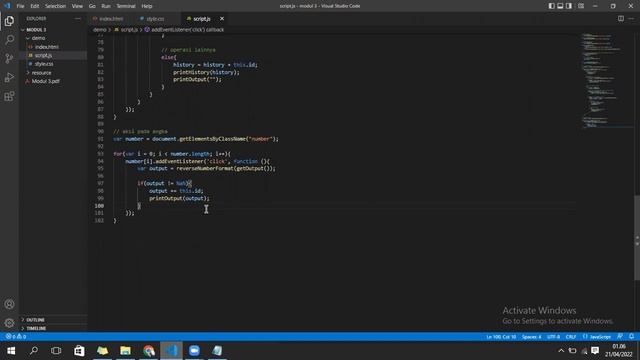Open Task View on taskbar
The image size is (640, 360).
point(56,351)
